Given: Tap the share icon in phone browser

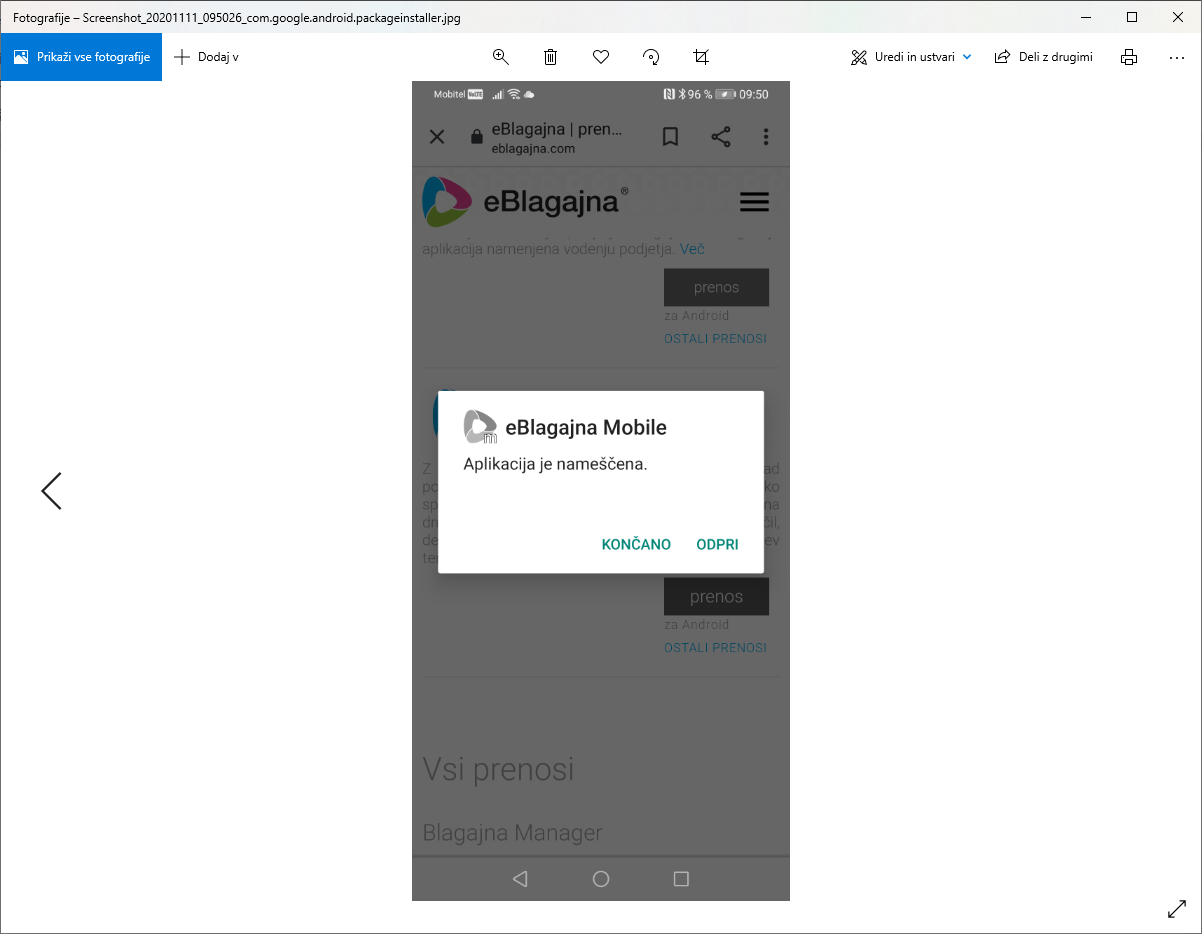Looking at the screenshot, I should point(721,137).
